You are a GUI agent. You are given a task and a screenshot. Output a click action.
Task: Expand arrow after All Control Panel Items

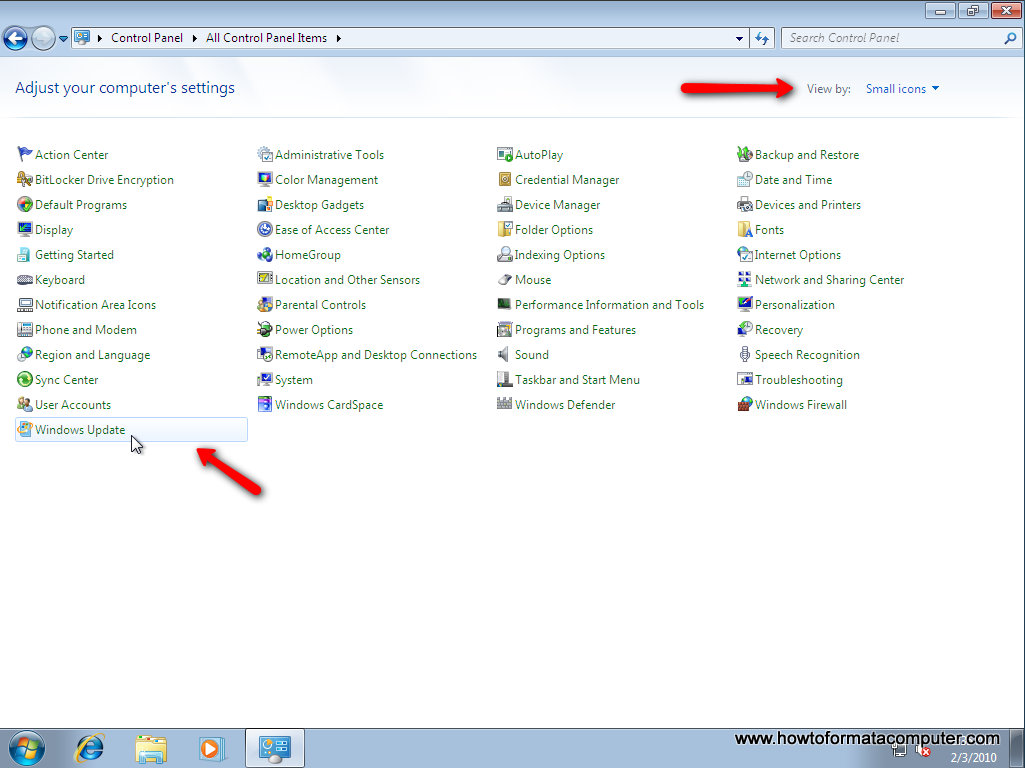click(339, 39)
